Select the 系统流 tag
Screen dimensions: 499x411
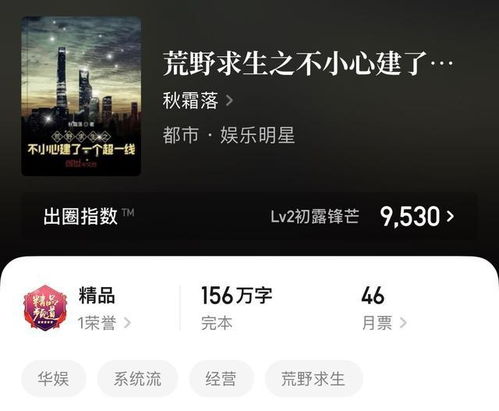tap(137, 379)
